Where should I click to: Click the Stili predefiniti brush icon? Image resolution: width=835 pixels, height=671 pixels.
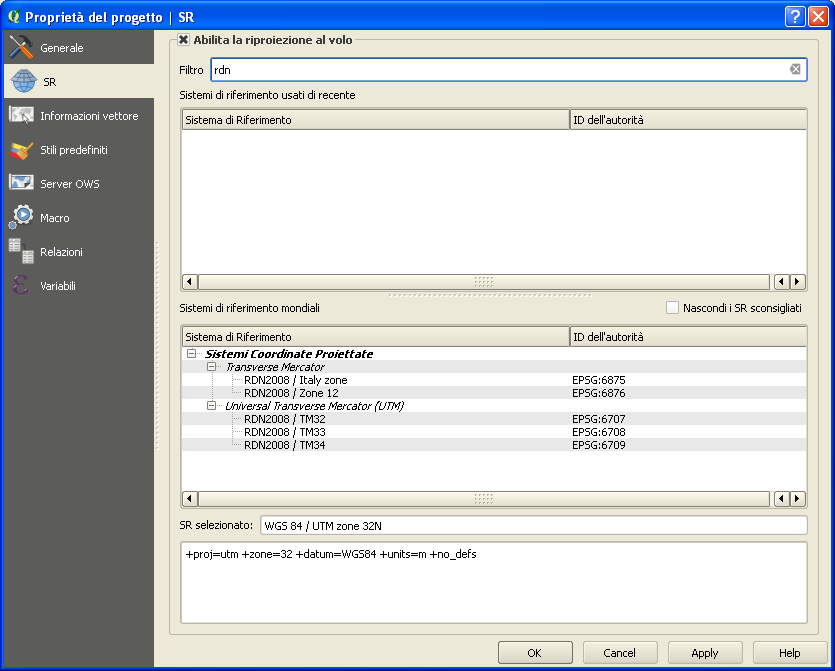22,150
